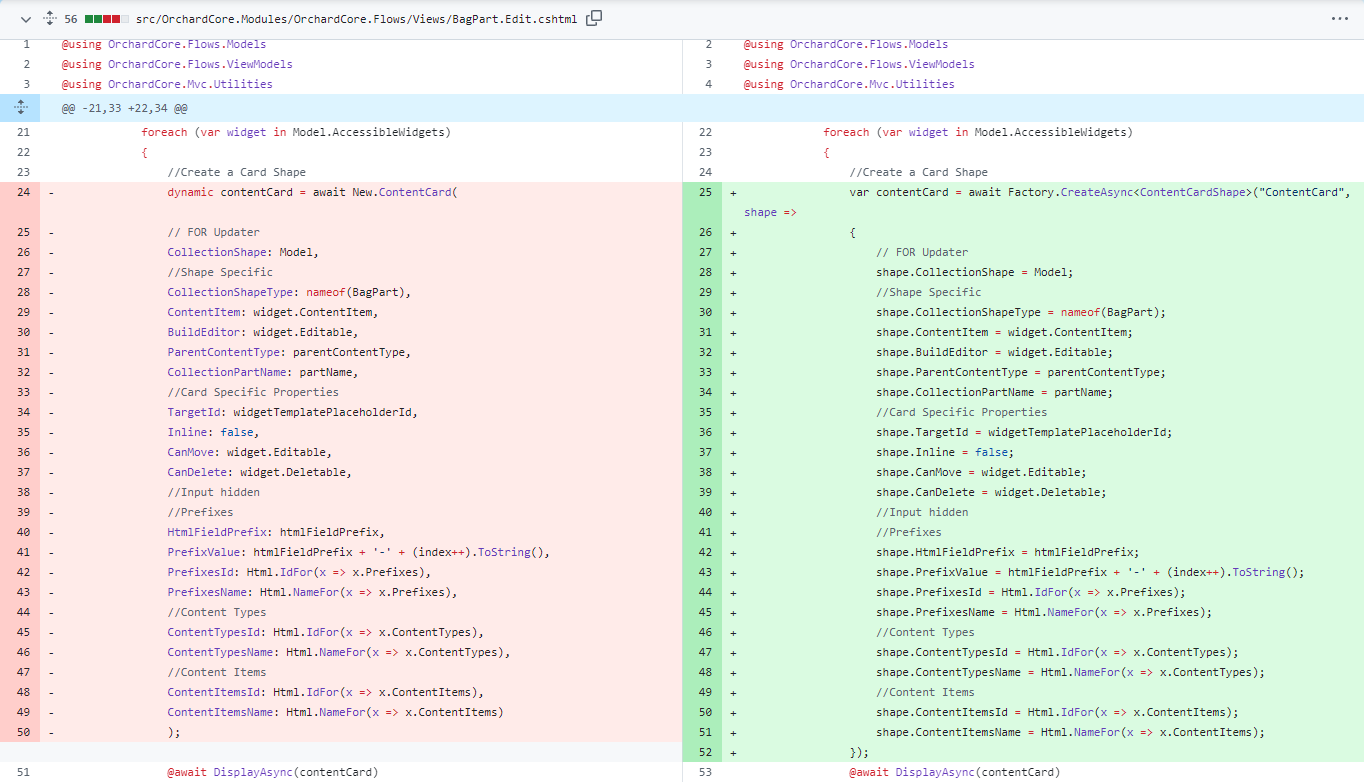Click added line 'shape.ContentItem = widget.ContentItem;'
Image resolution: width=1364 pixels, height=782 pixels.
(1004, 332)
